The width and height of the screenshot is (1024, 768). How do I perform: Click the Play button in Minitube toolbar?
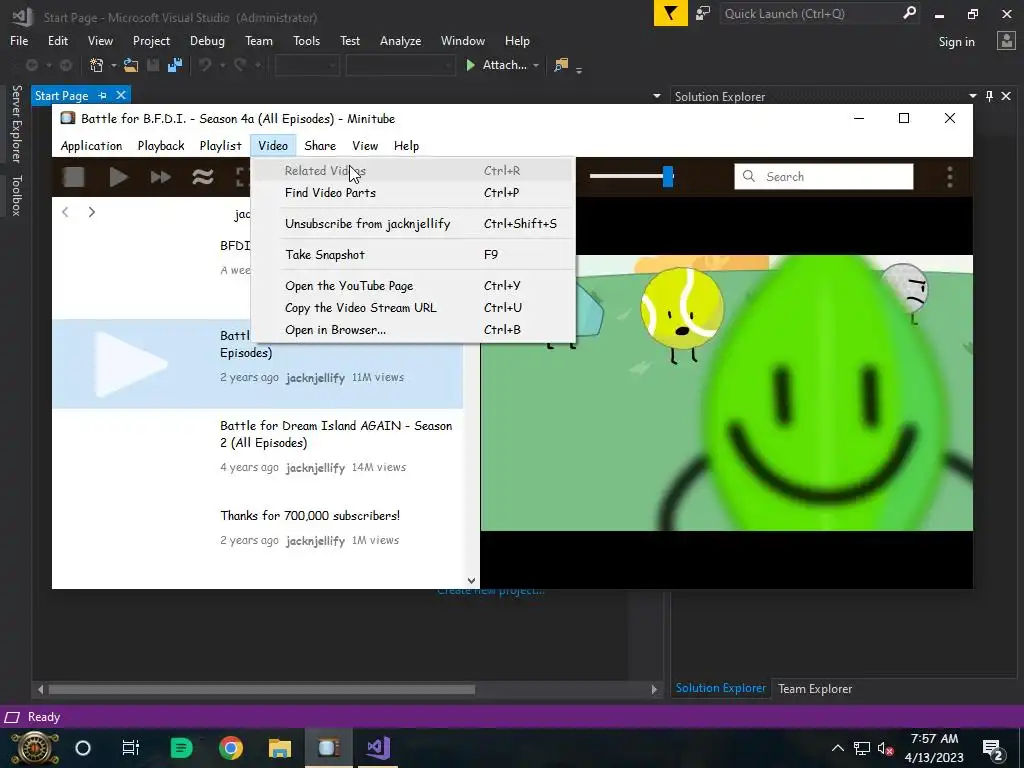pyautogui.click(x=118, y=177)
